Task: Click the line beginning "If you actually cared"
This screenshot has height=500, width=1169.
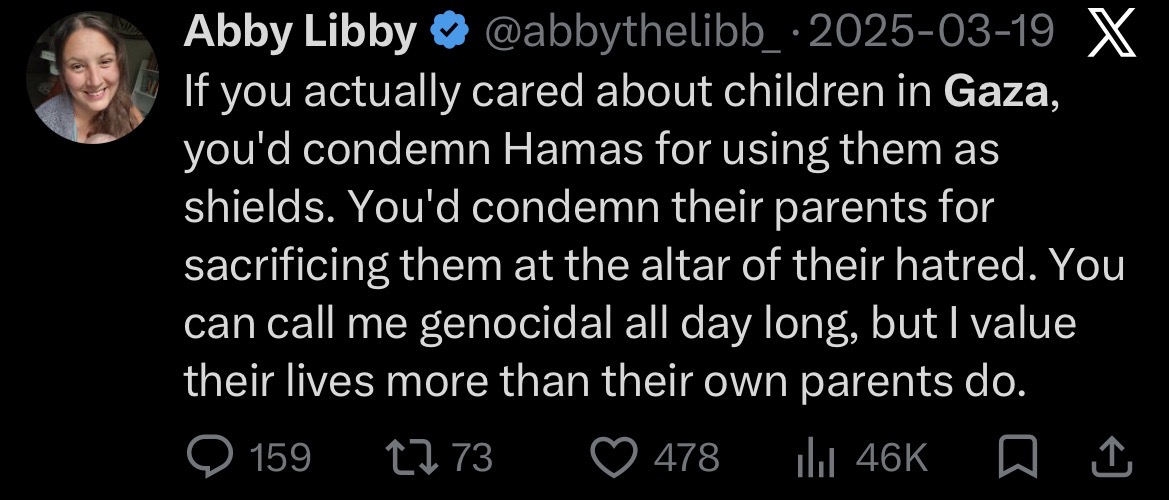Action: 622,95
